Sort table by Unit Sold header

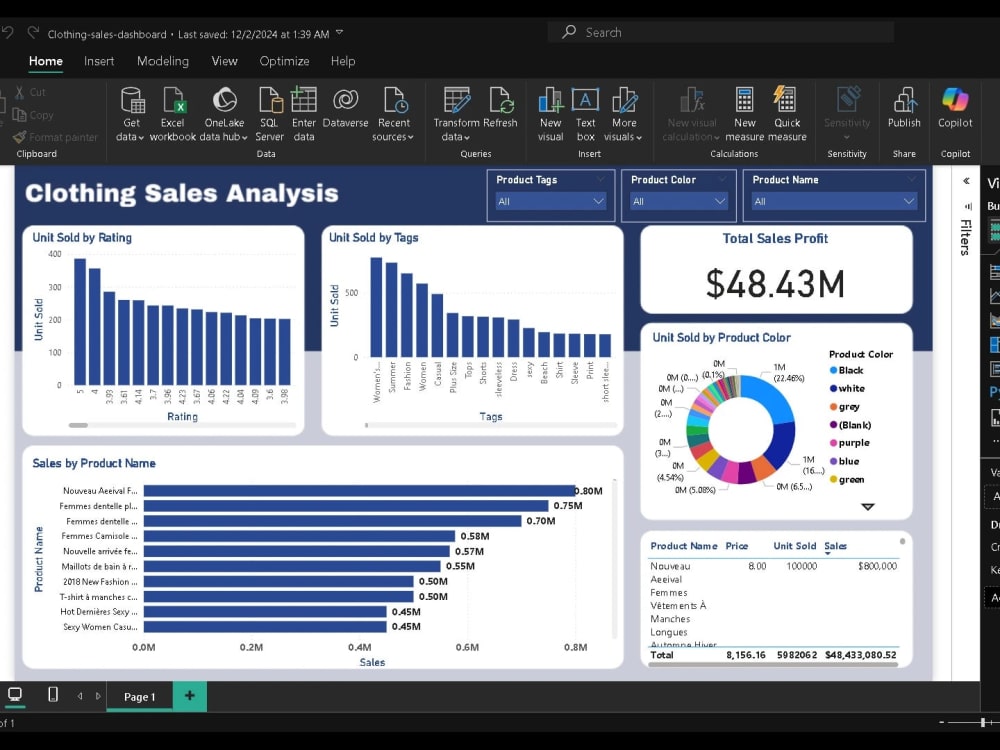tap(795, 546)
